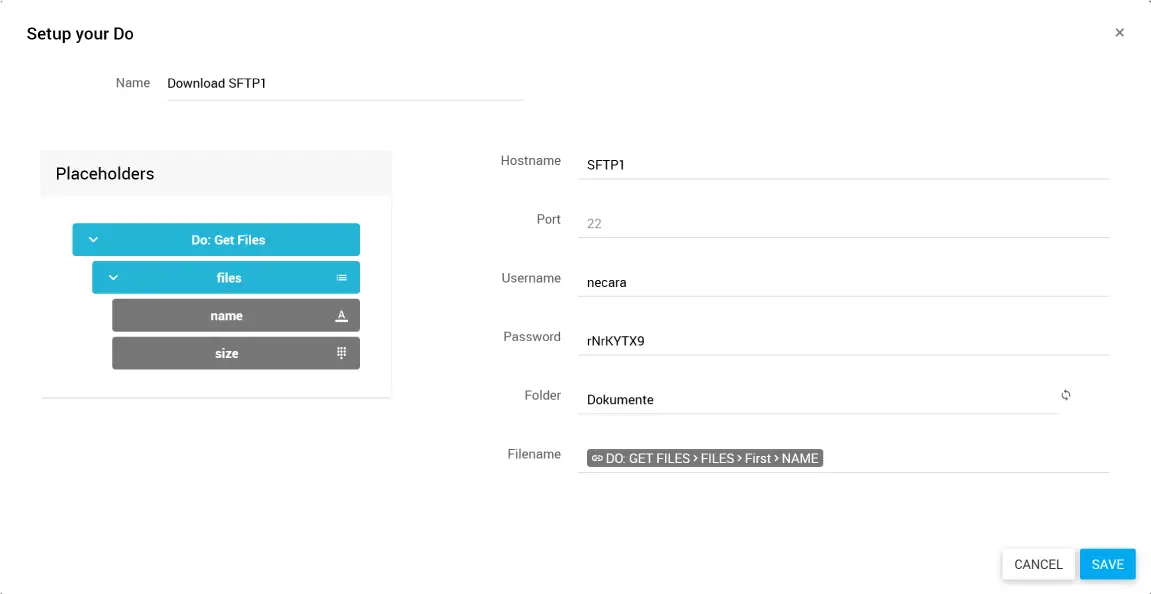Screen dimensions: 1151x594
Task: Click the text icon on name placeholder
Action: tap(341, 316)
